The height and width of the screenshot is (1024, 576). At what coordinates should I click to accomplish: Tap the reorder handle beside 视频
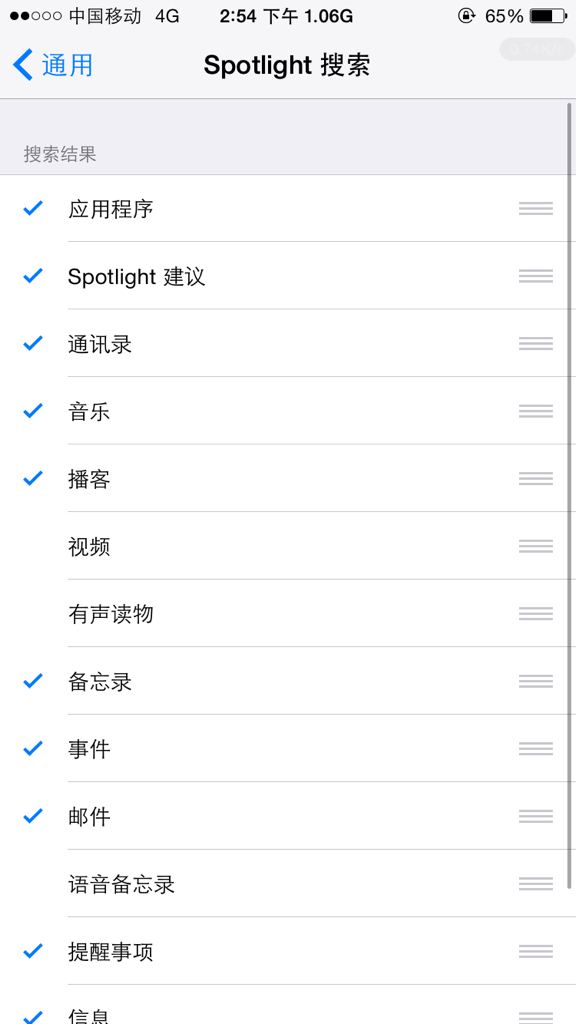point(536,546)
